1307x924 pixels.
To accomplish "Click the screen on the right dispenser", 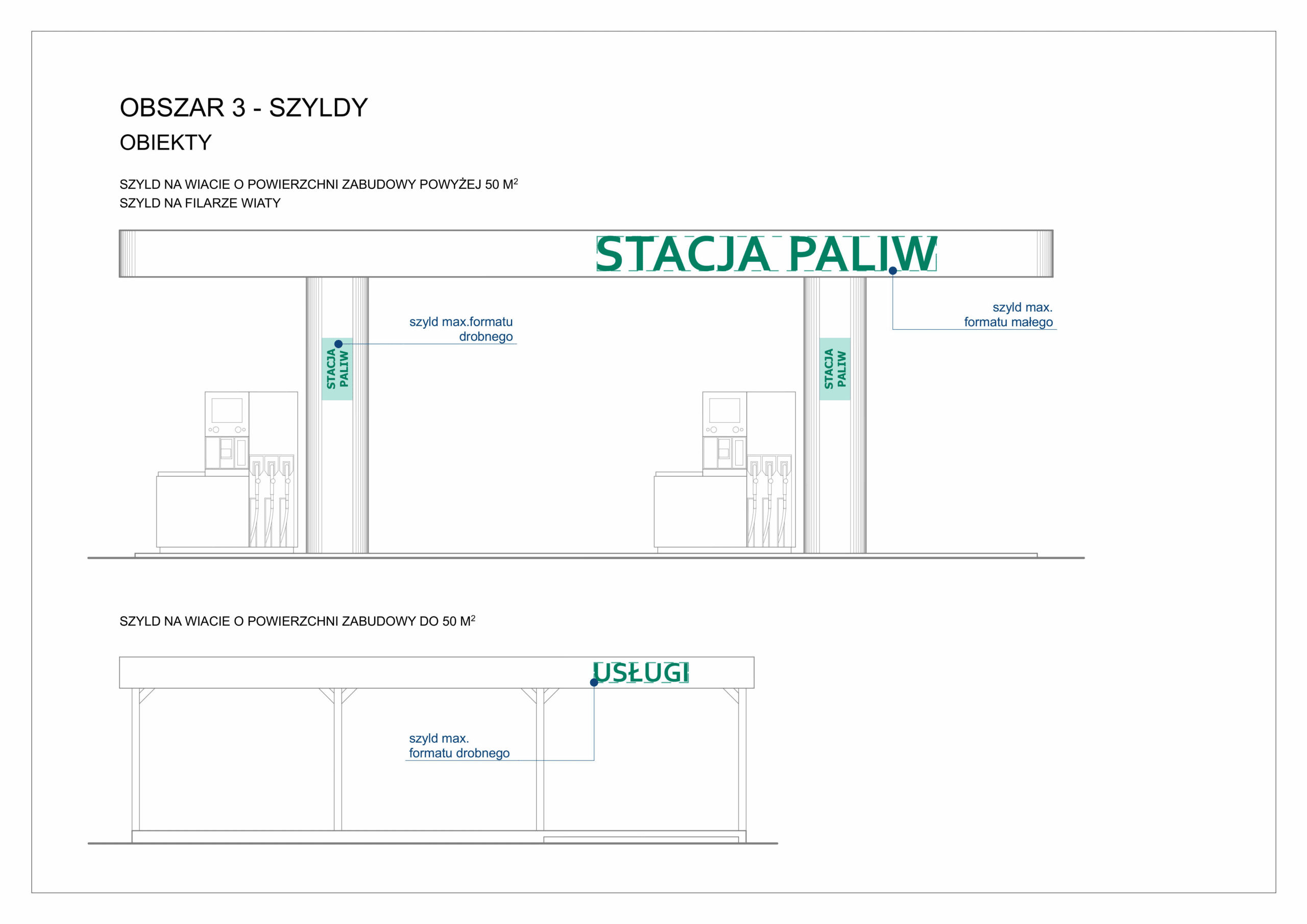I will tap(724, 410).
